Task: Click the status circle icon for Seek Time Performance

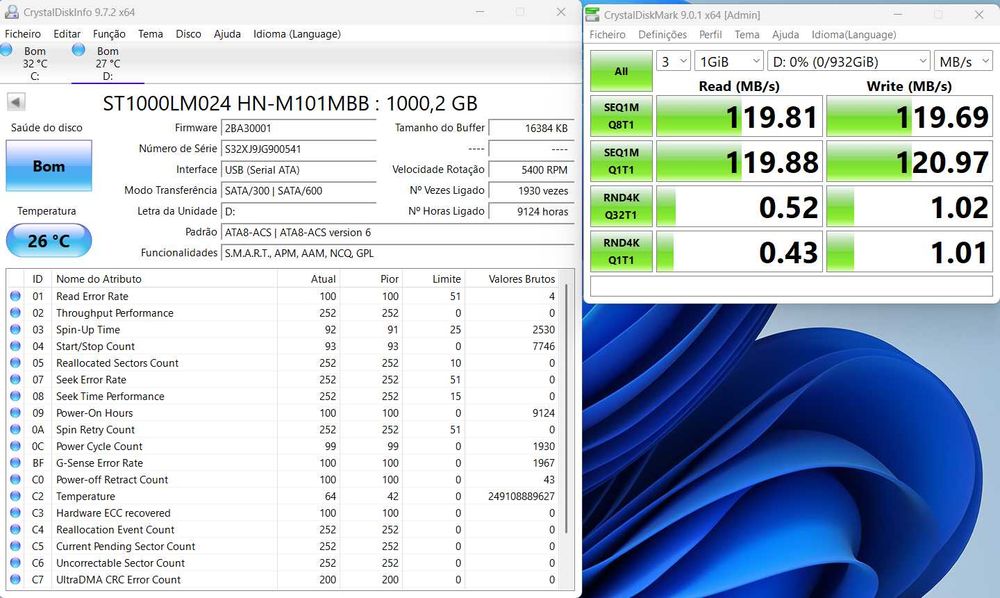Action: tap(15, 395)
